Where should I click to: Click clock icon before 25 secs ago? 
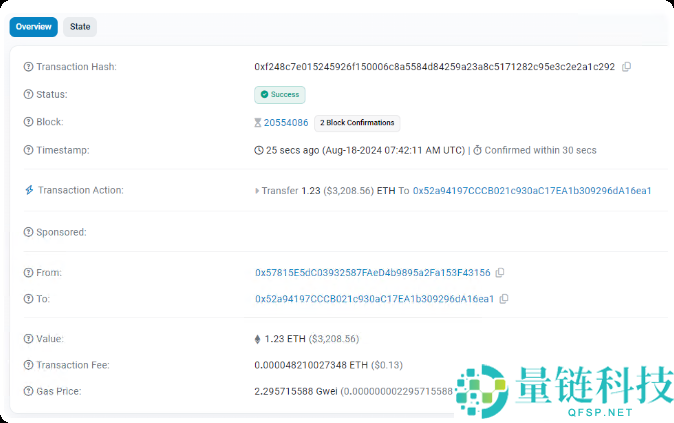point(259,150)
